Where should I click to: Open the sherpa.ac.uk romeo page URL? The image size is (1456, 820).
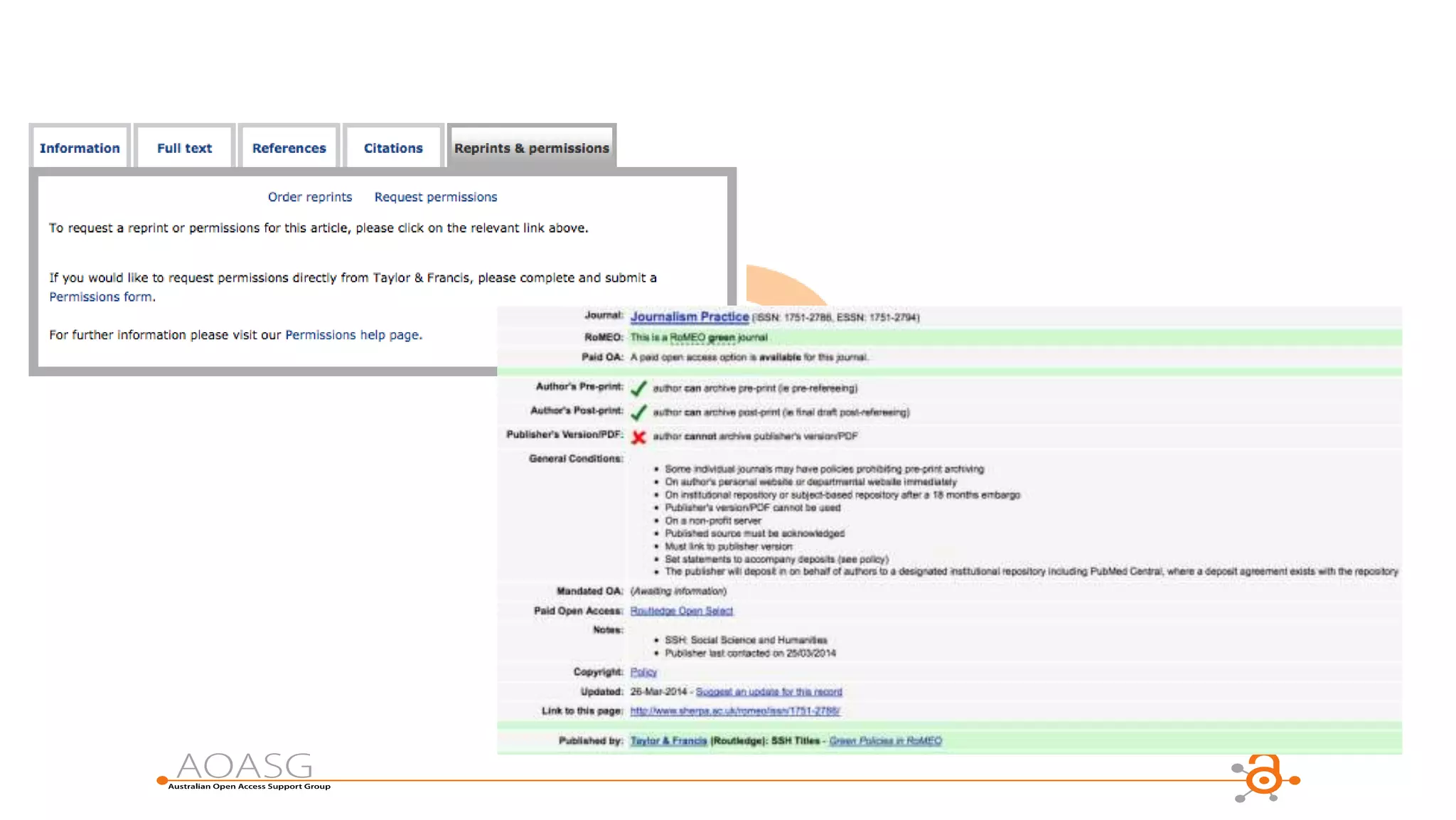734,710
